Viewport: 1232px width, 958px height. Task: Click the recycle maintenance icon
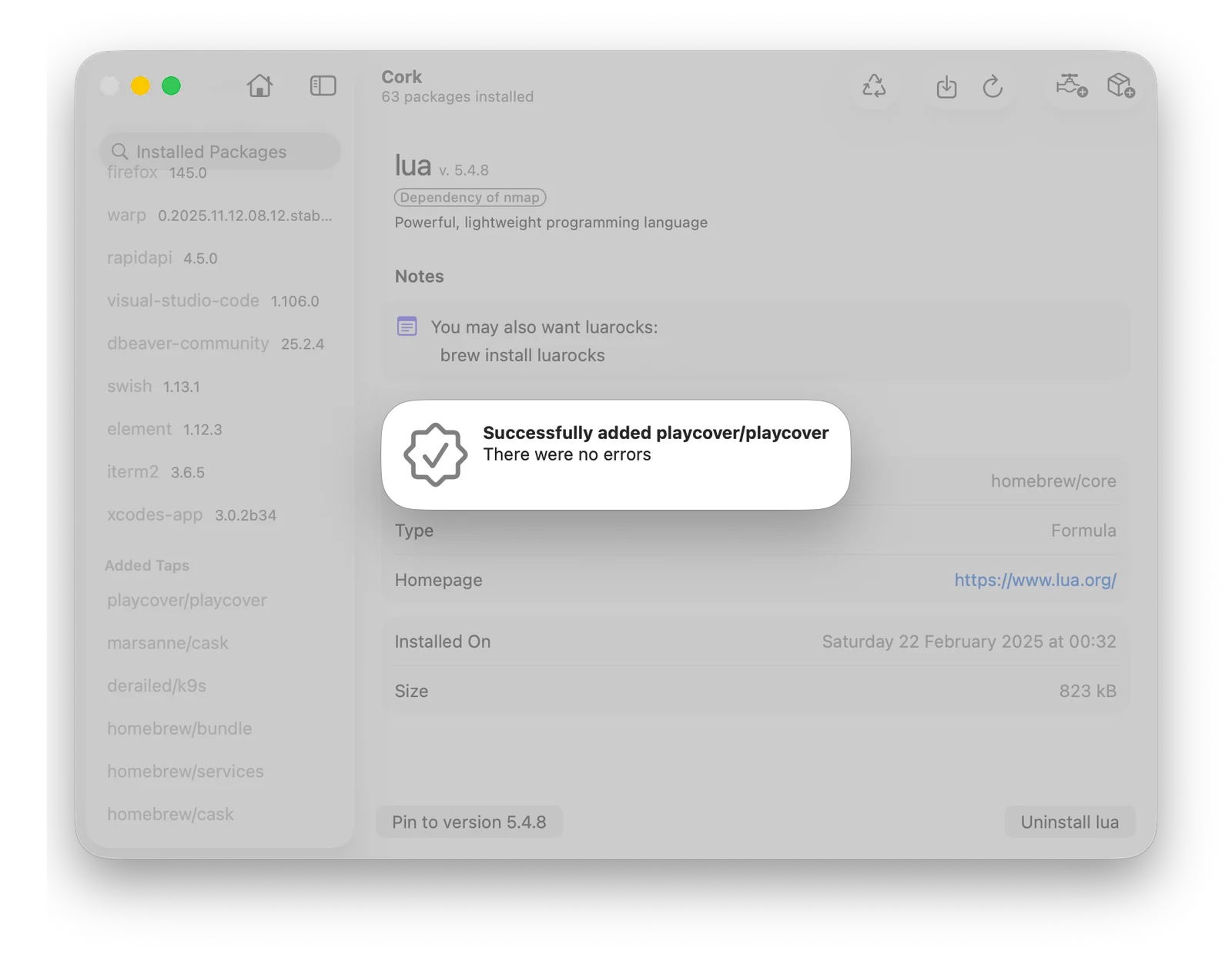click(x=874, y=85)
